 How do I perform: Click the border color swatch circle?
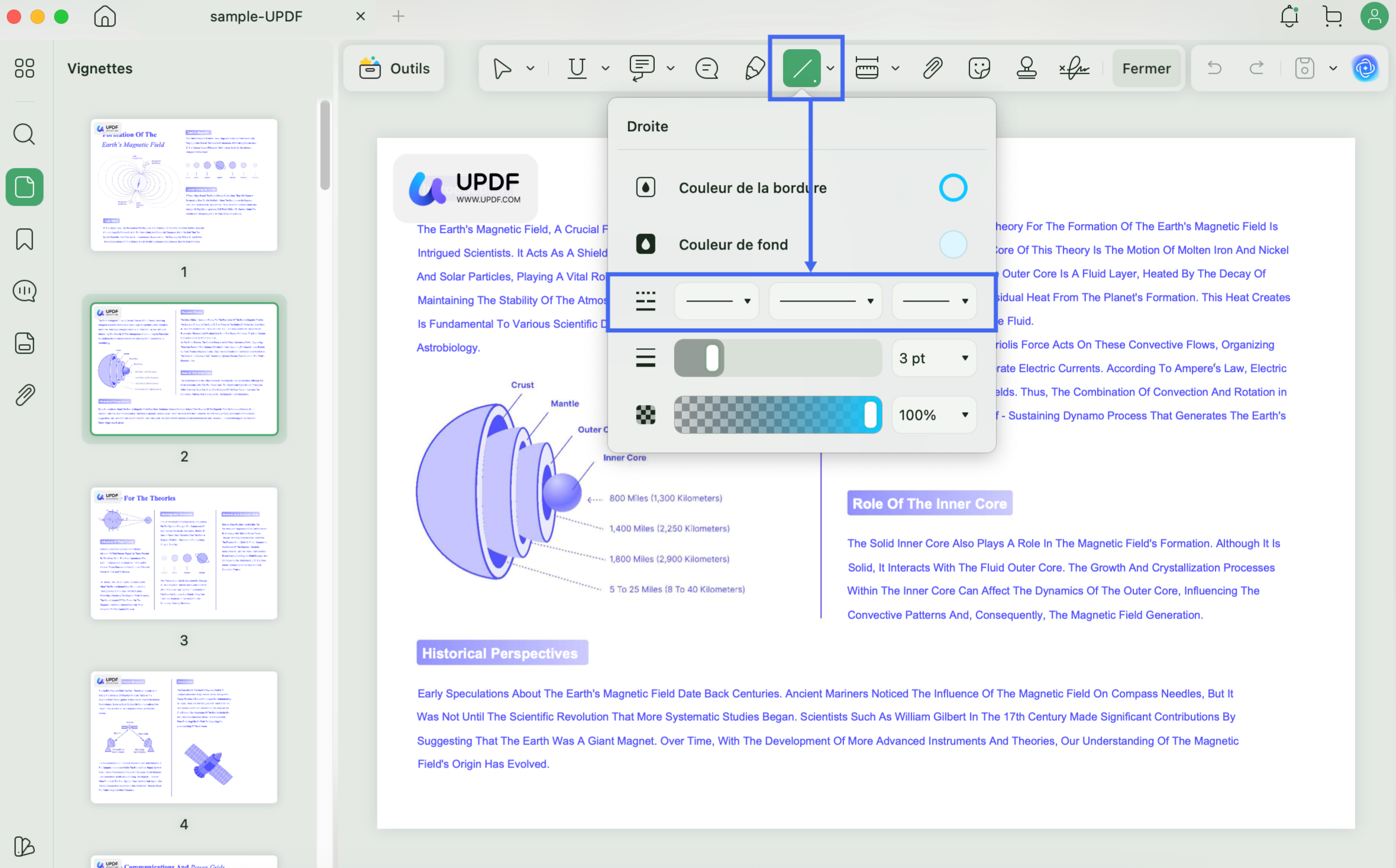click(952, 187)
